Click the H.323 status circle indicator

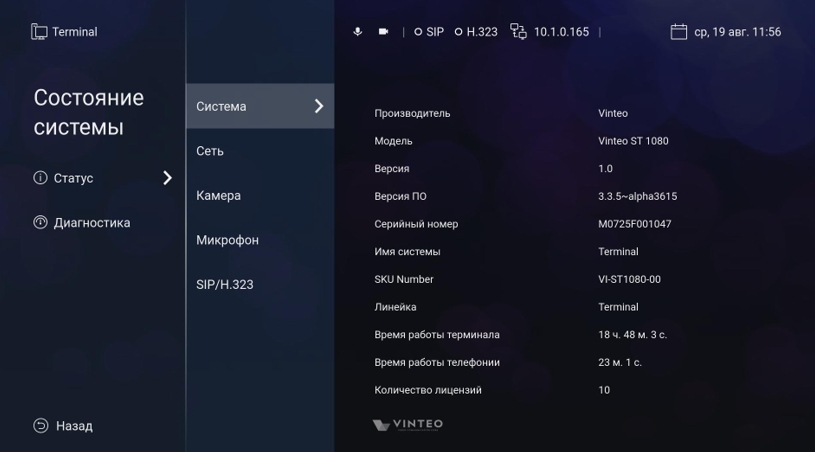(x=458, y=32)
